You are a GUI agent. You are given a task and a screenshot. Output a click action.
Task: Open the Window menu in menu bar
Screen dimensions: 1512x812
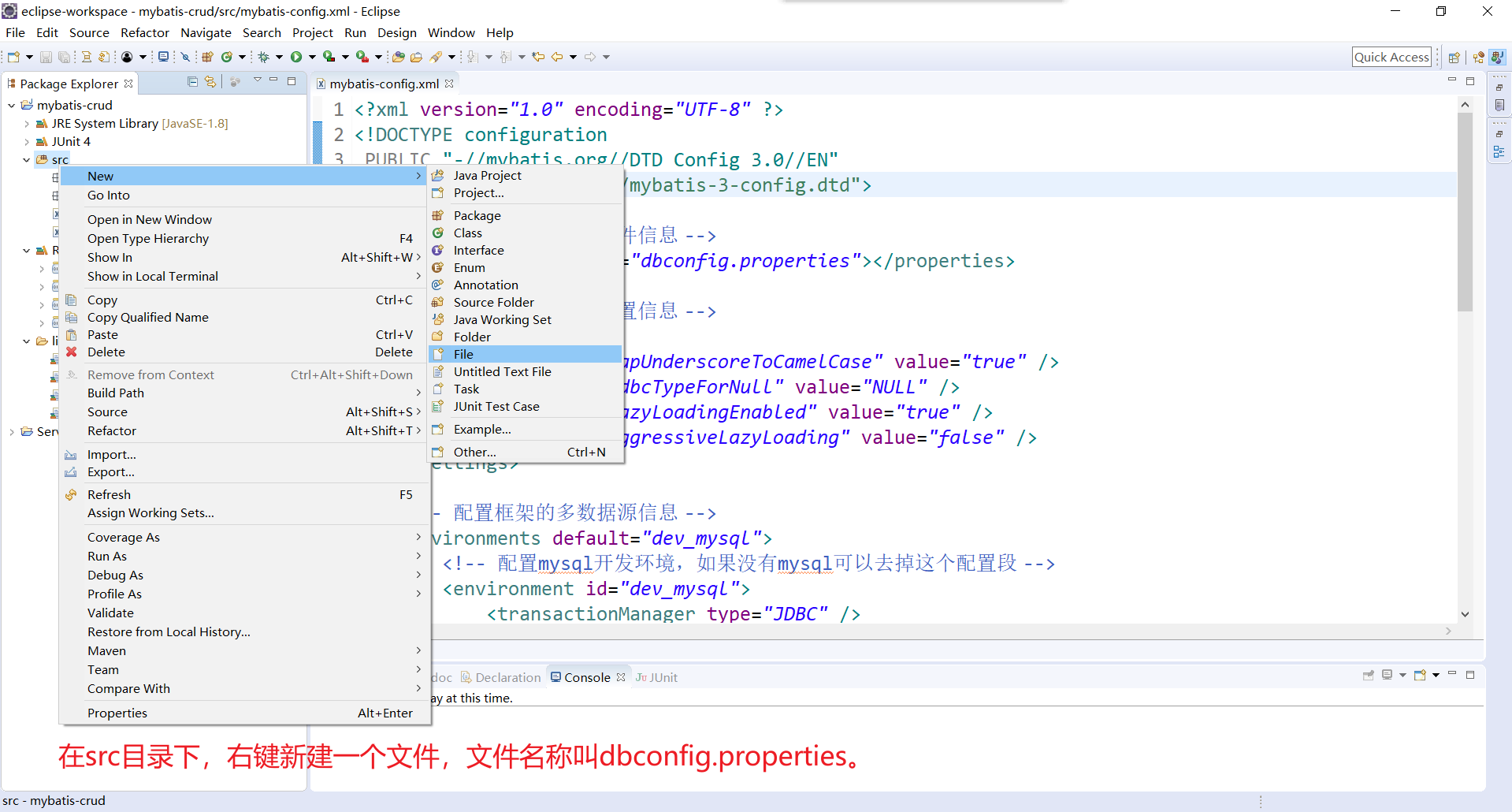point(451,32)
